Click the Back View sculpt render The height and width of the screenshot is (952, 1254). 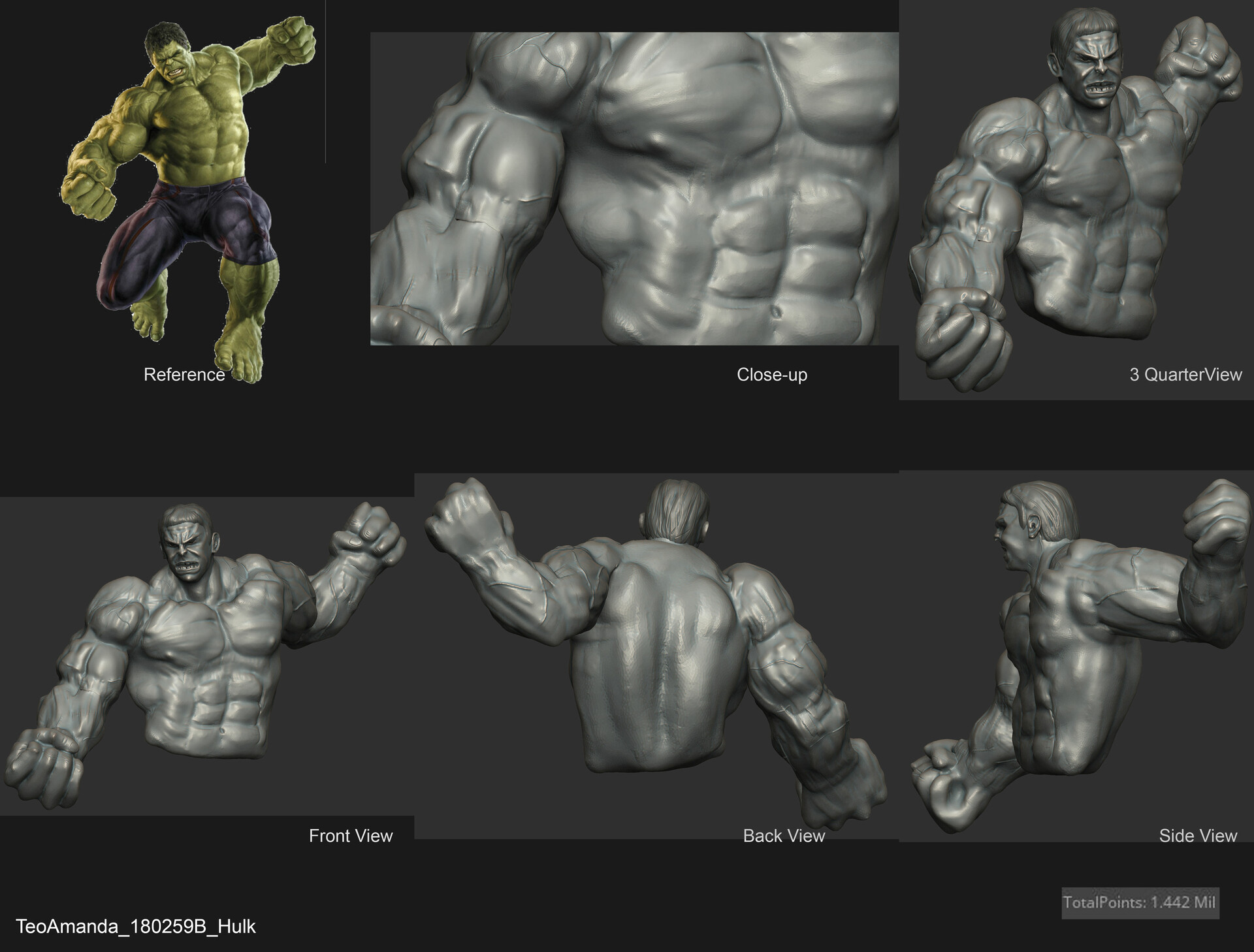tap(653, 653)
